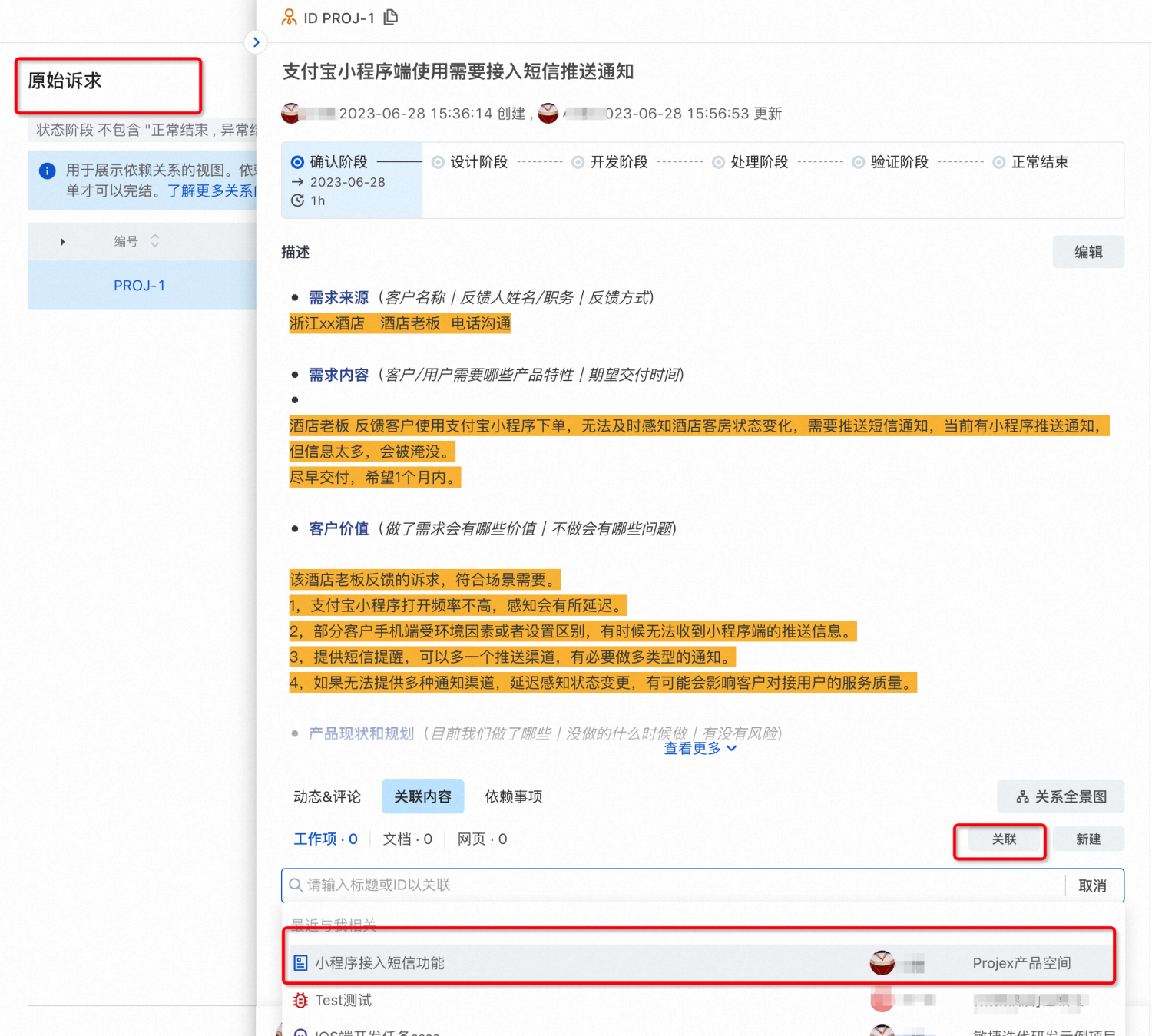Click the 新建 button
Image resolution: width=1152 pixels, height=1036 pixels.
pos(1088,839)
